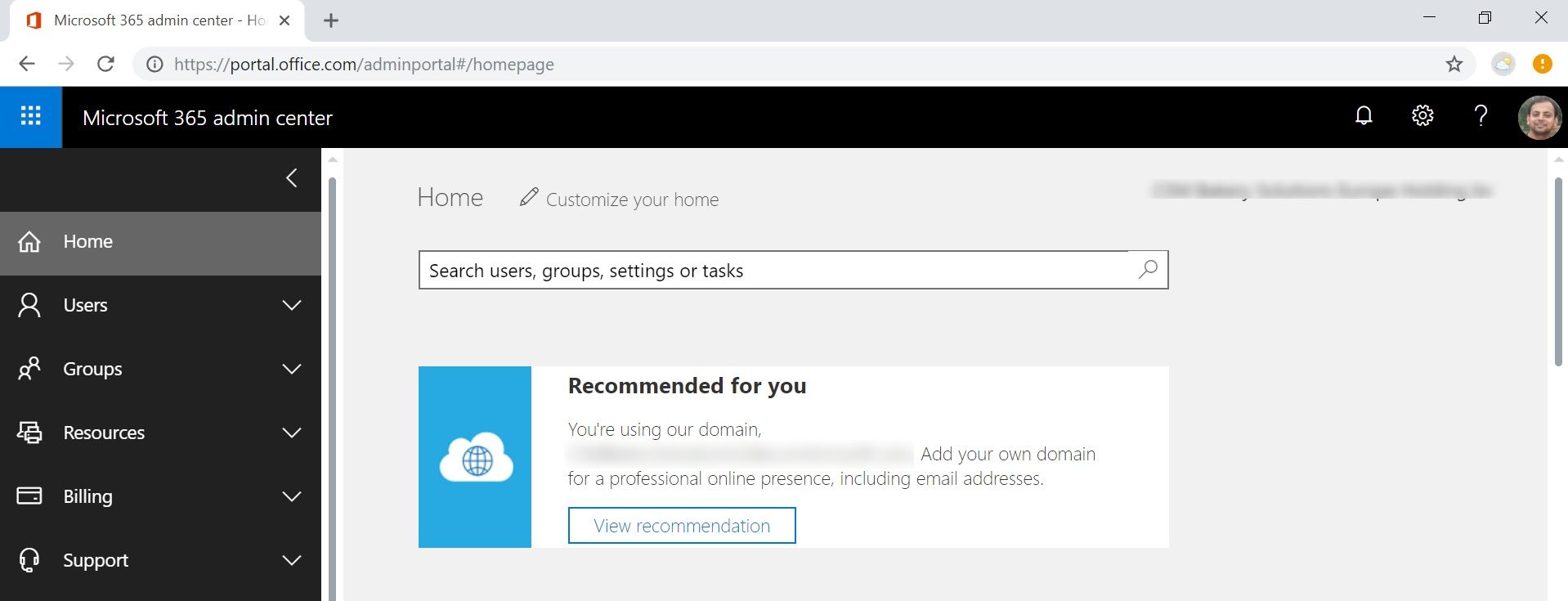Viewport: 1568px width, 601px height.
Task: Select Groups in the sidebar
Action: tap(160, 370)
